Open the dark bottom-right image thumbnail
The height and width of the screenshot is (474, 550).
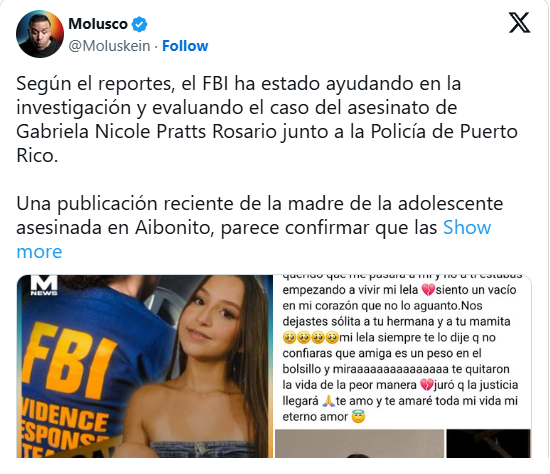pos(488,443)
